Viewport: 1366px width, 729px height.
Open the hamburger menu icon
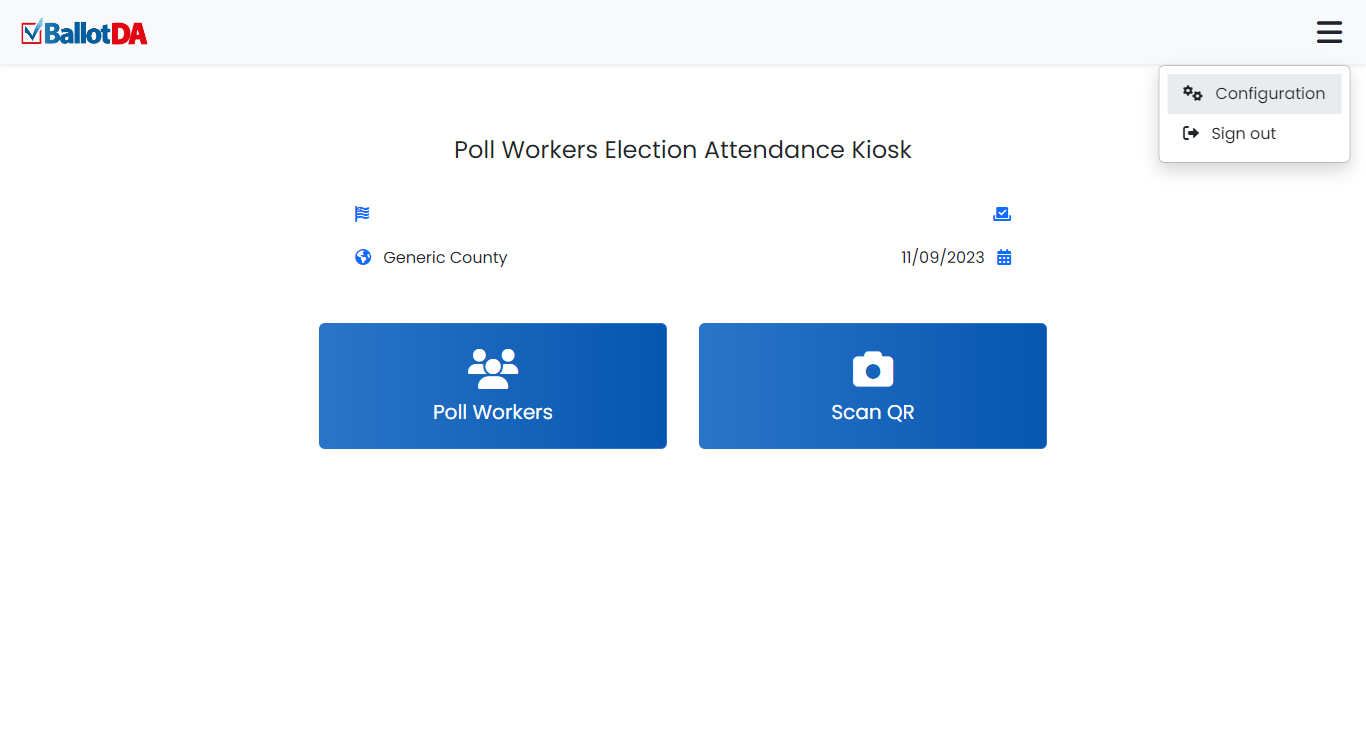point(1329,32)
